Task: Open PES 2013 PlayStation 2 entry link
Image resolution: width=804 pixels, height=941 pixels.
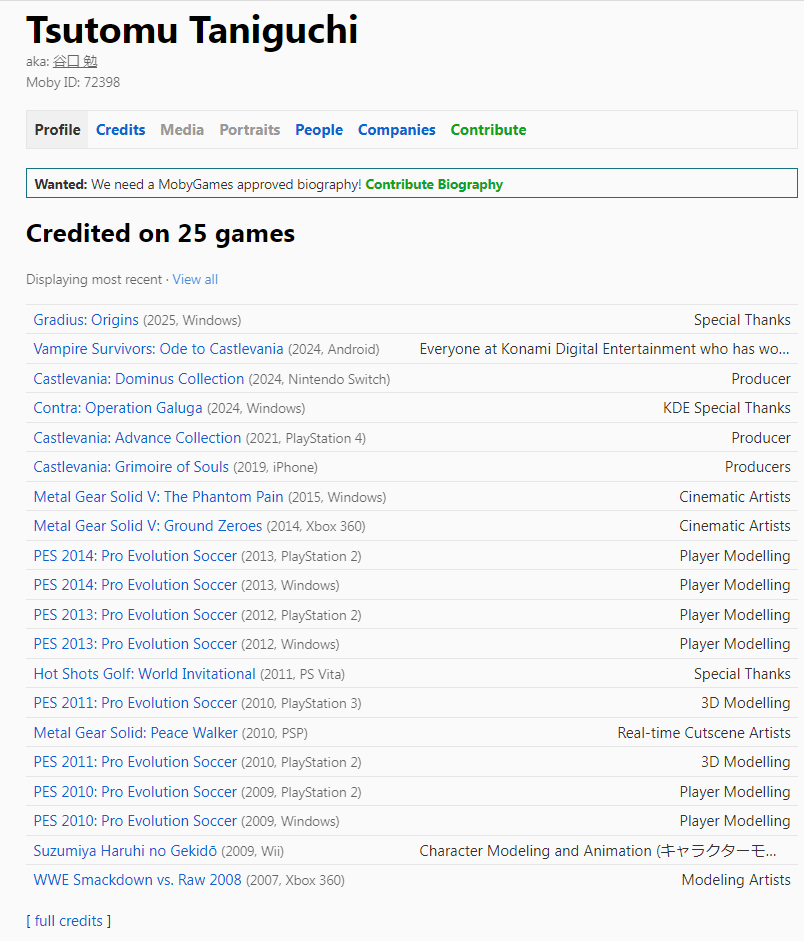Action: tap(135, 615)
